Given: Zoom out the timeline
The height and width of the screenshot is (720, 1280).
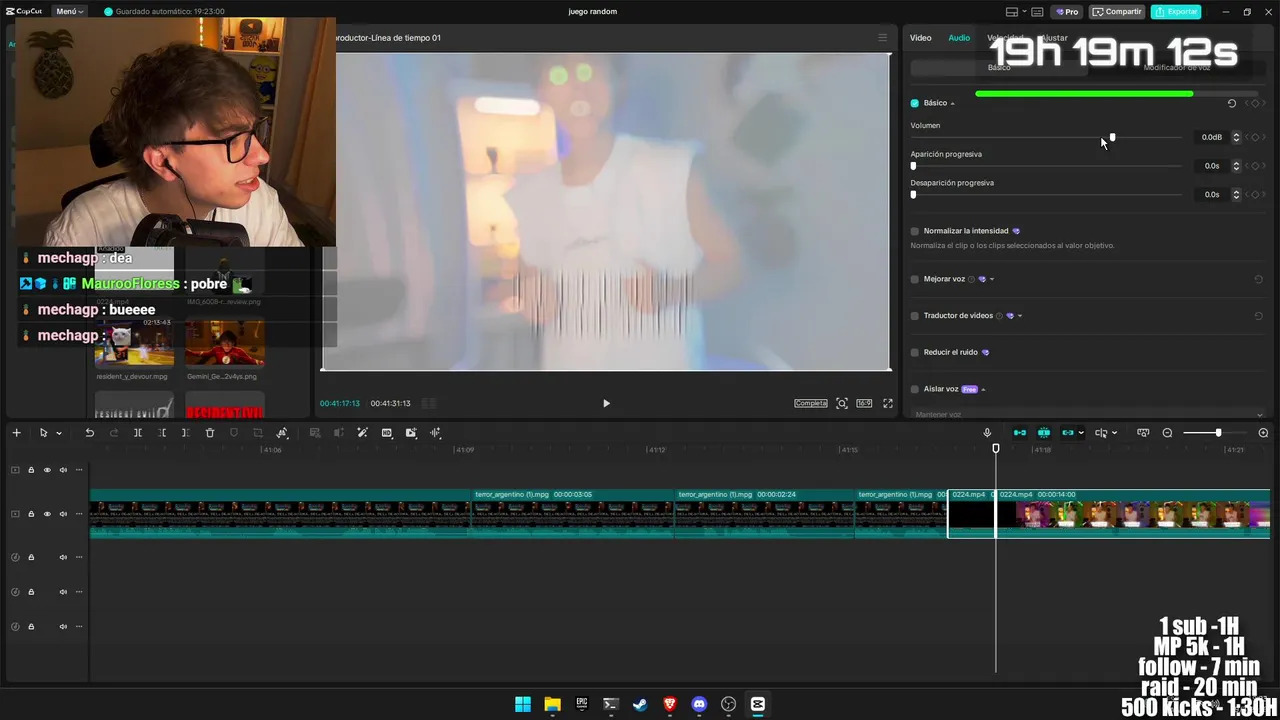Looking at the screenshot, I should 1167,433.
